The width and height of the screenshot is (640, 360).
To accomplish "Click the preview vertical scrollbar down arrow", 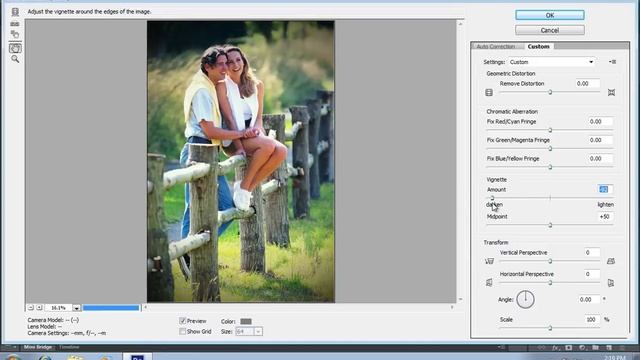I will tap(460, 299).
